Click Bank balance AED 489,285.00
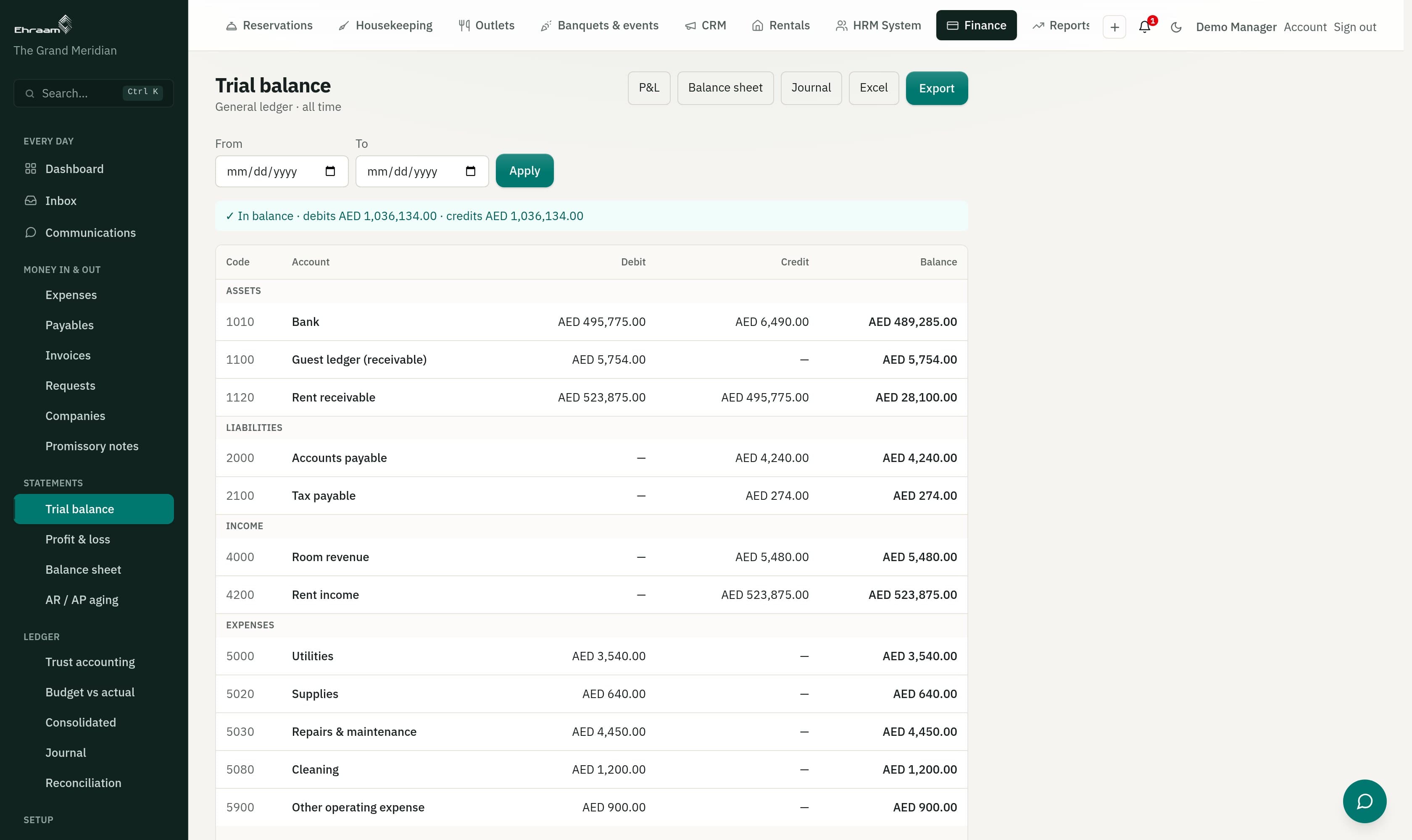The width and height of the screenshot is (1412, 840). [912, 321]
